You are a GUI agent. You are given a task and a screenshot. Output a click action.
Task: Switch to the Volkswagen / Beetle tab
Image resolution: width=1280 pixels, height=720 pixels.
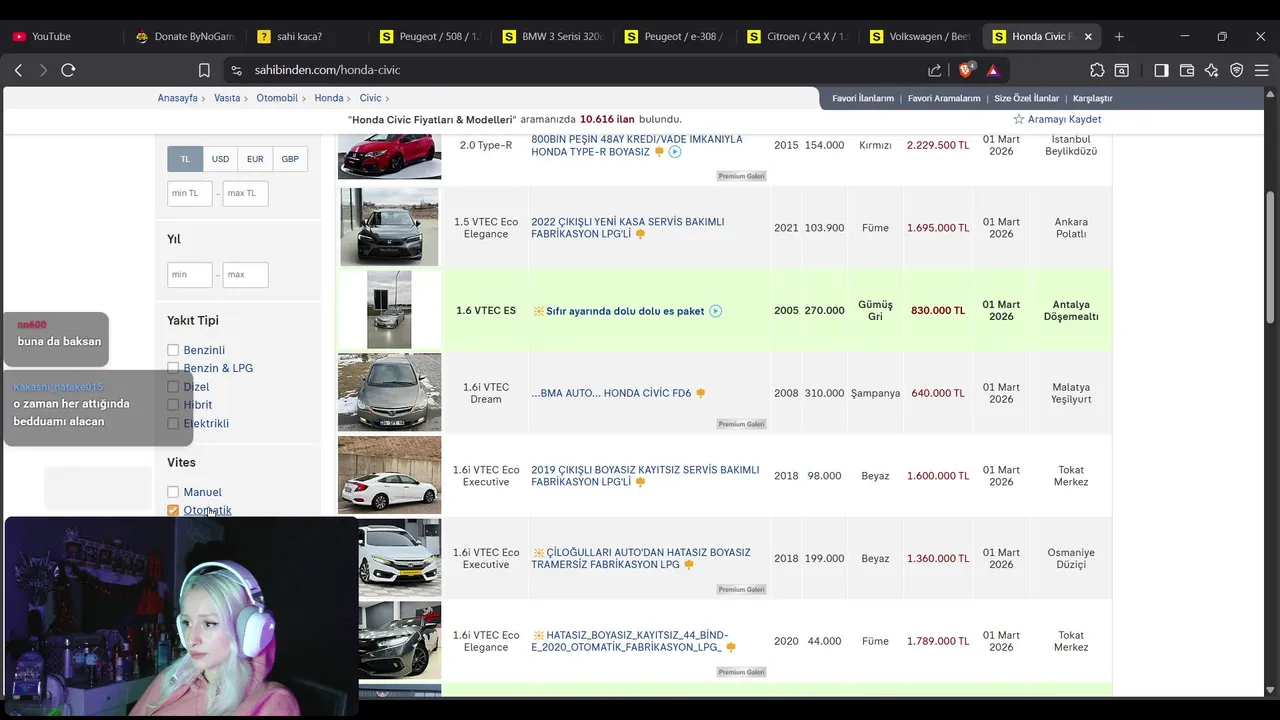(920, 36)
